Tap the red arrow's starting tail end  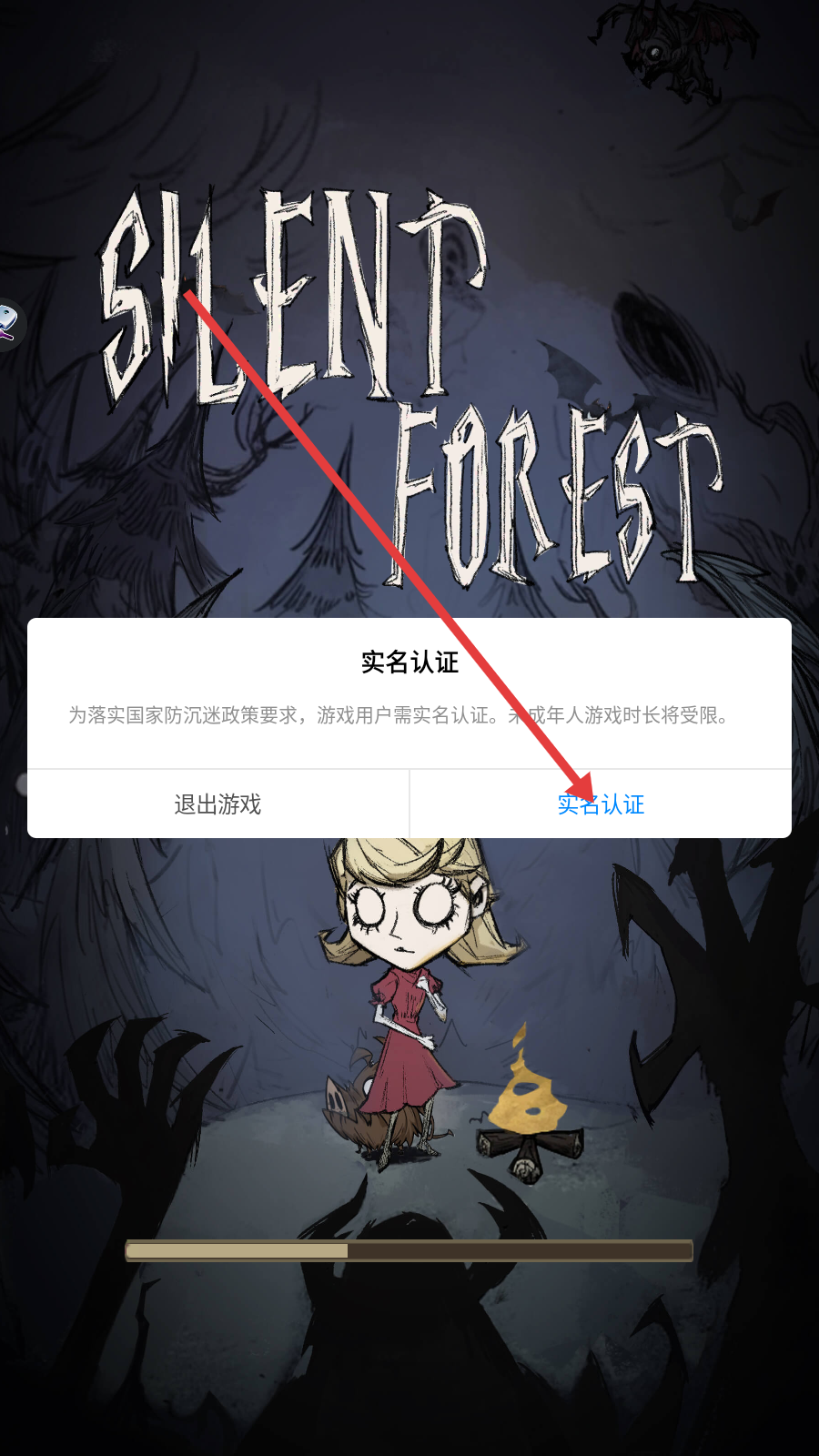pos(187,294)
